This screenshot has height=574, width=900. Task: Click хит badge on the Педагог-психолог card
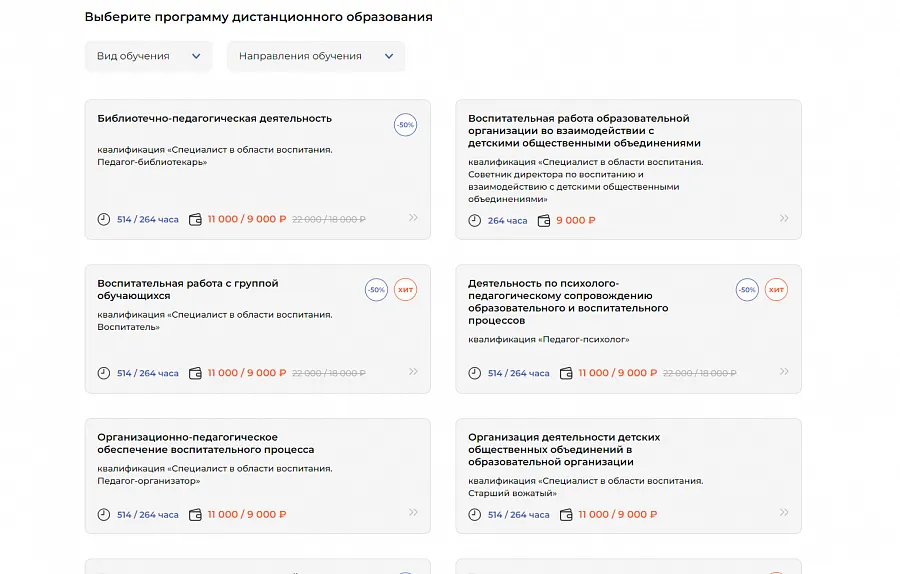click(776, 290)
